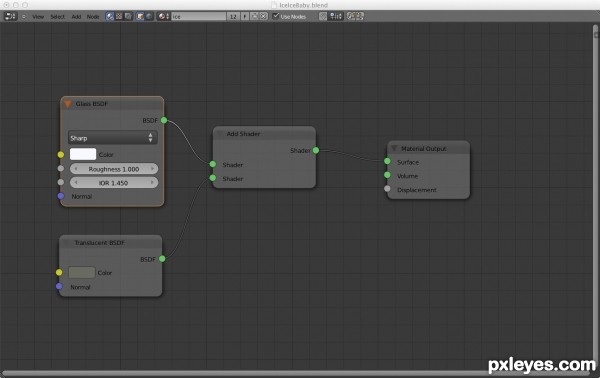
Task: Click second Shader input socket of Add Shader
Action: 213,178
